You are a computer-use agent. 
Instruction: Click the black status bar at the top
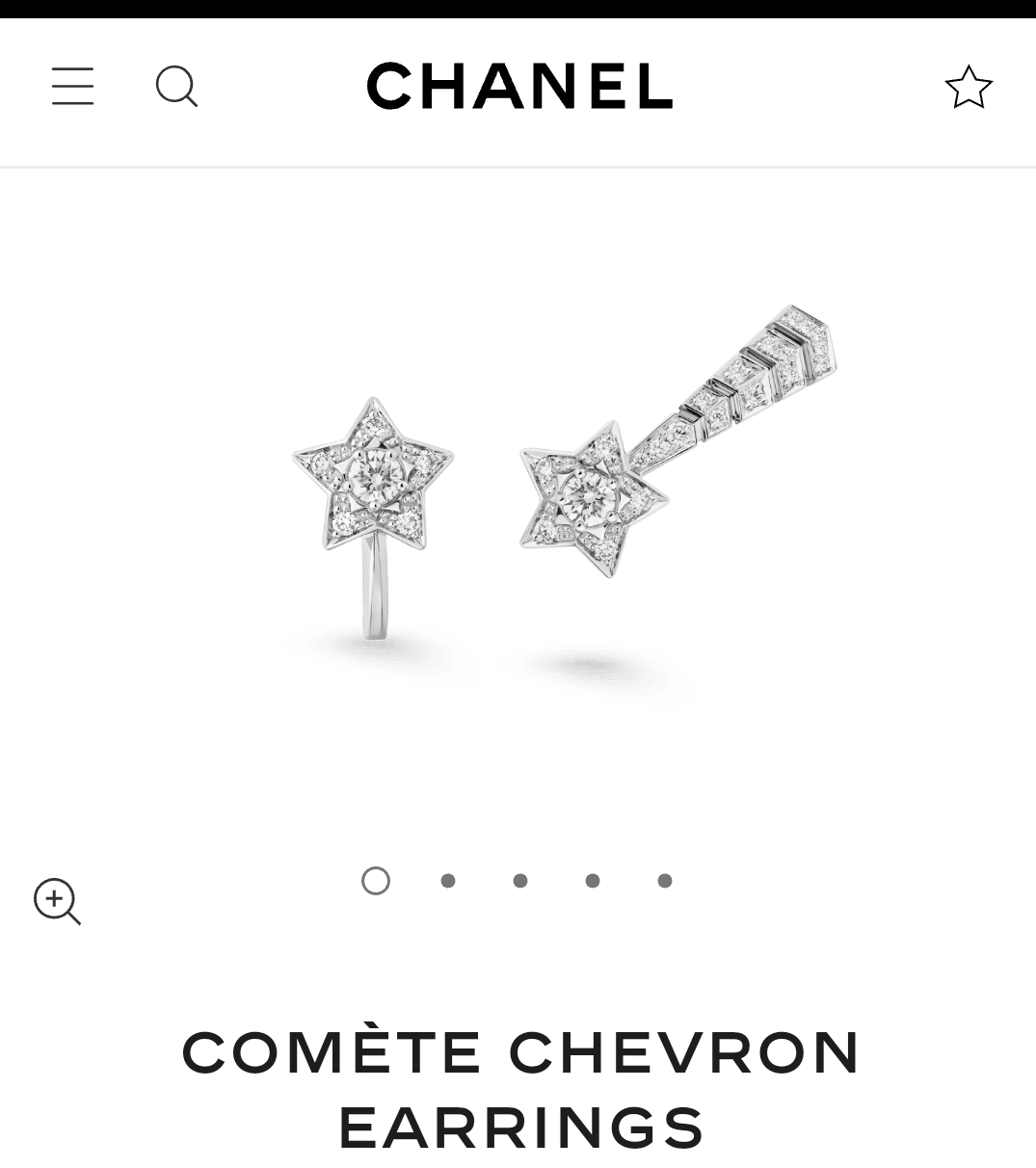coord(518,9)
